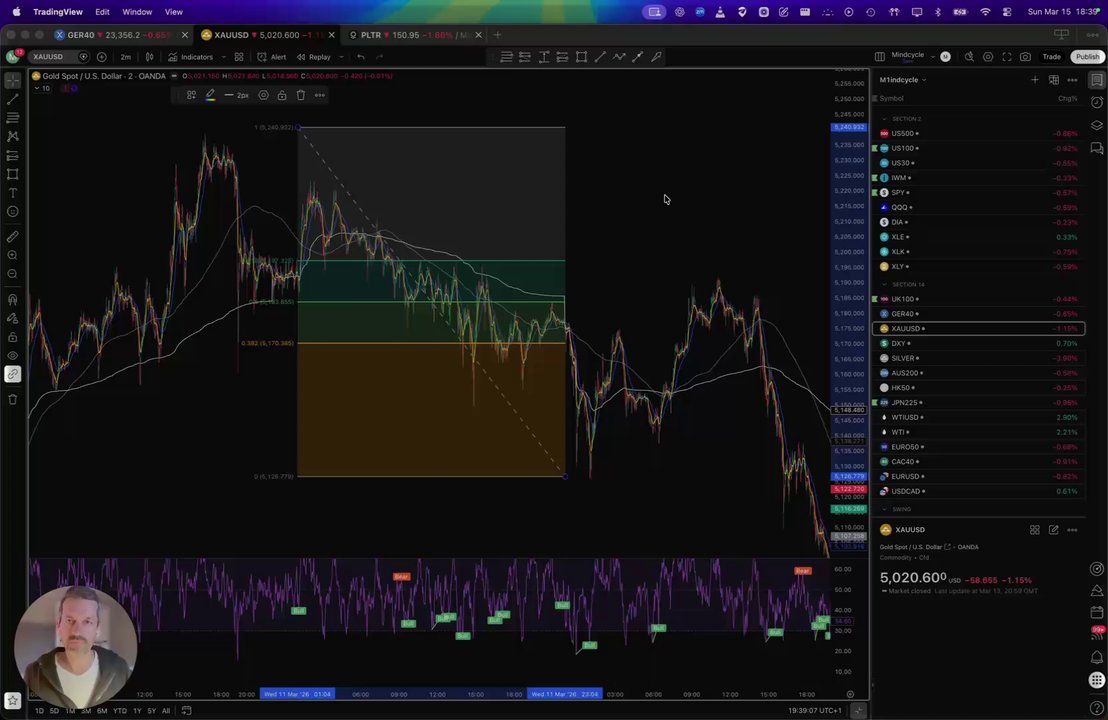Toggle stay in drawing mode pencil icon

[13, 318]
